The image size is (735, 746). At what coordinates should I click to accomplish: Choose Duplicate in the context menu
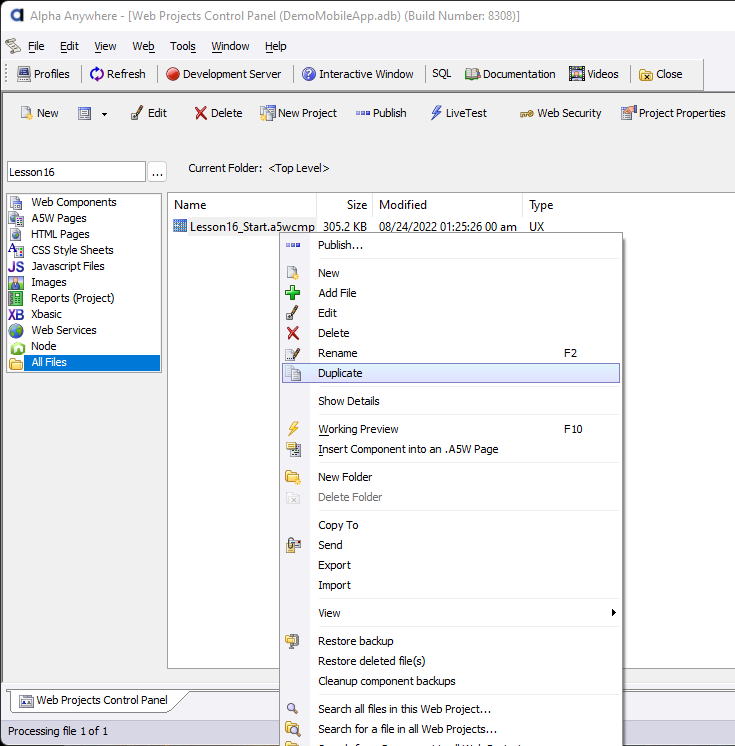pyautogui.click(x=451, y=373)
